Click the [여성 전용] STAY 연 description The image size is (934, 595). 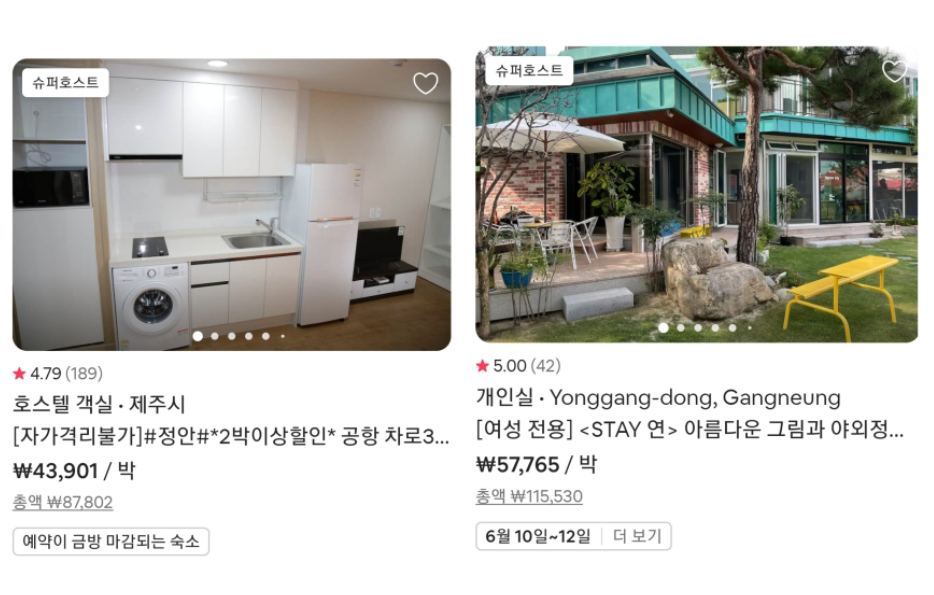coord(690,429)
